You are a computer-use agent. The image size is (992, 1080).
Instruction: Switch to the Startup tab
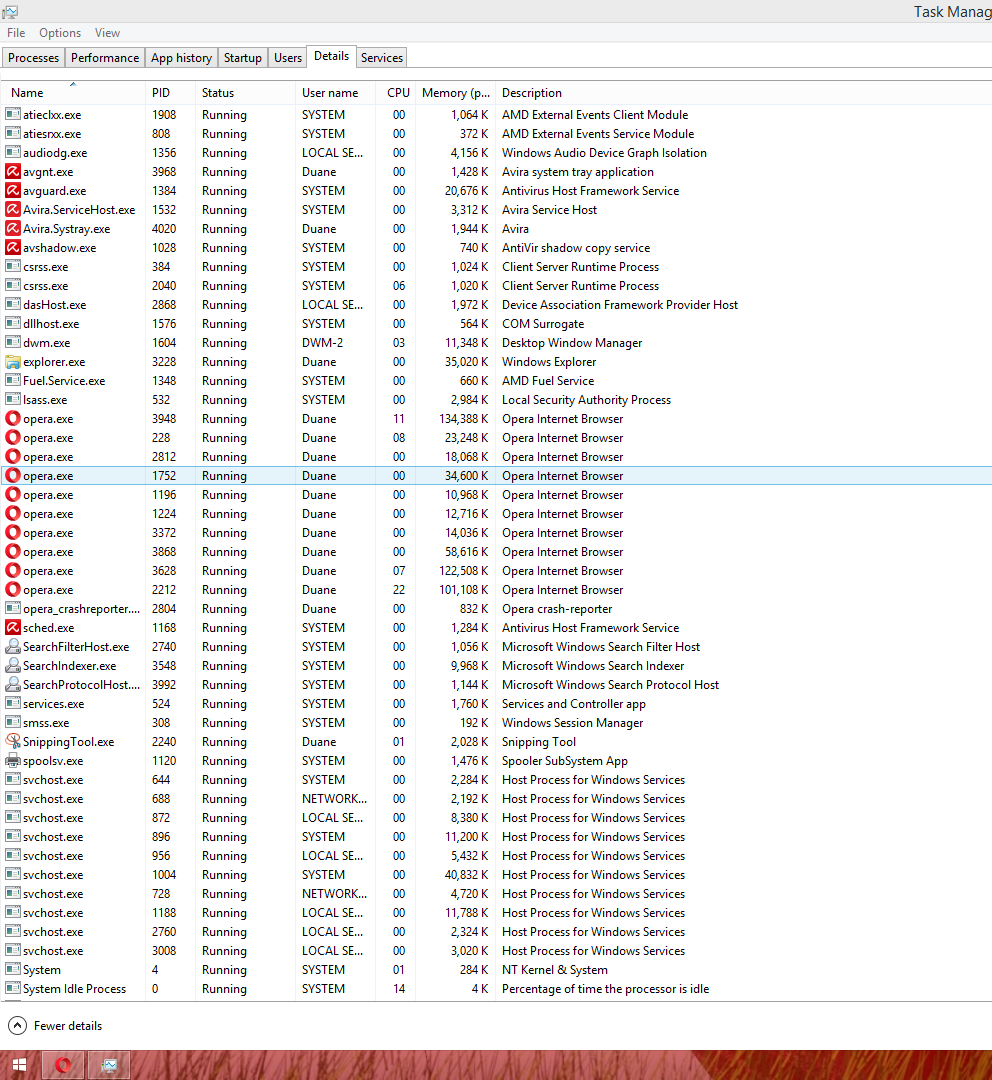coord(242,58)
